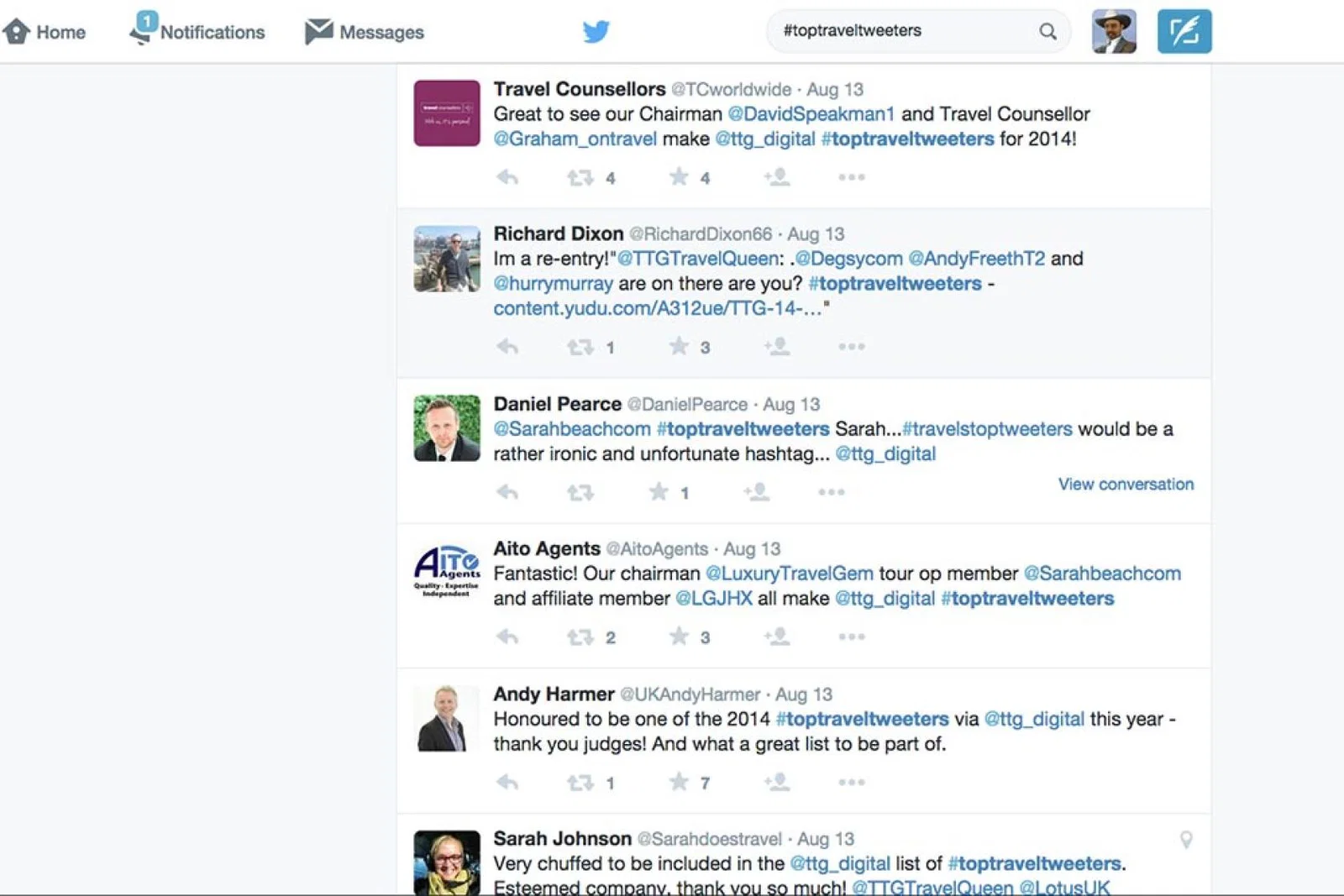
Task: Reply to the Richard Dixon tweet
Action: pos(507,346)
